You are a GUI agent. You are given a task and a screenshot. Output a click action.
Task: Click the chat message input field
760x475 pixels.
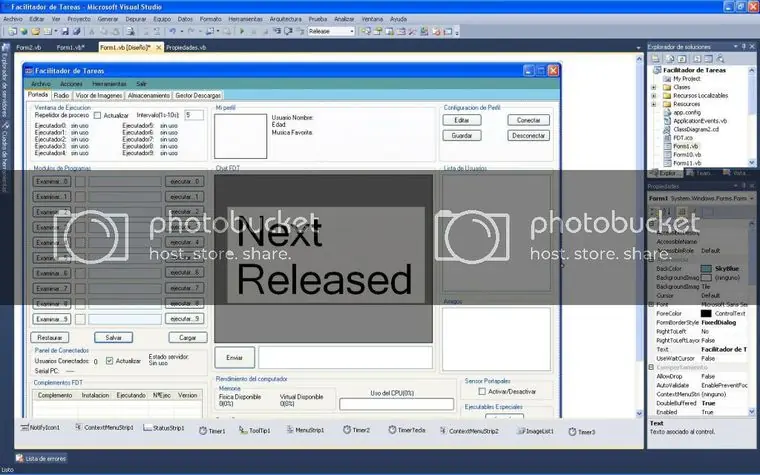[x=346, y=358]
